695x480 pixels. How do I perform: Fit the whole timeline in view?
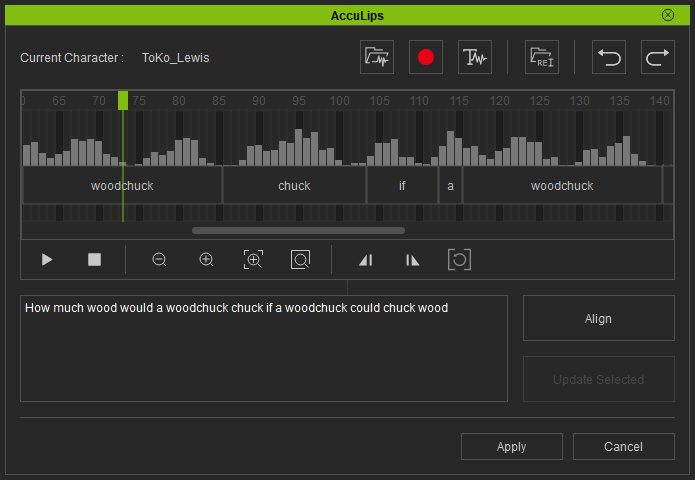pos(300,260)
